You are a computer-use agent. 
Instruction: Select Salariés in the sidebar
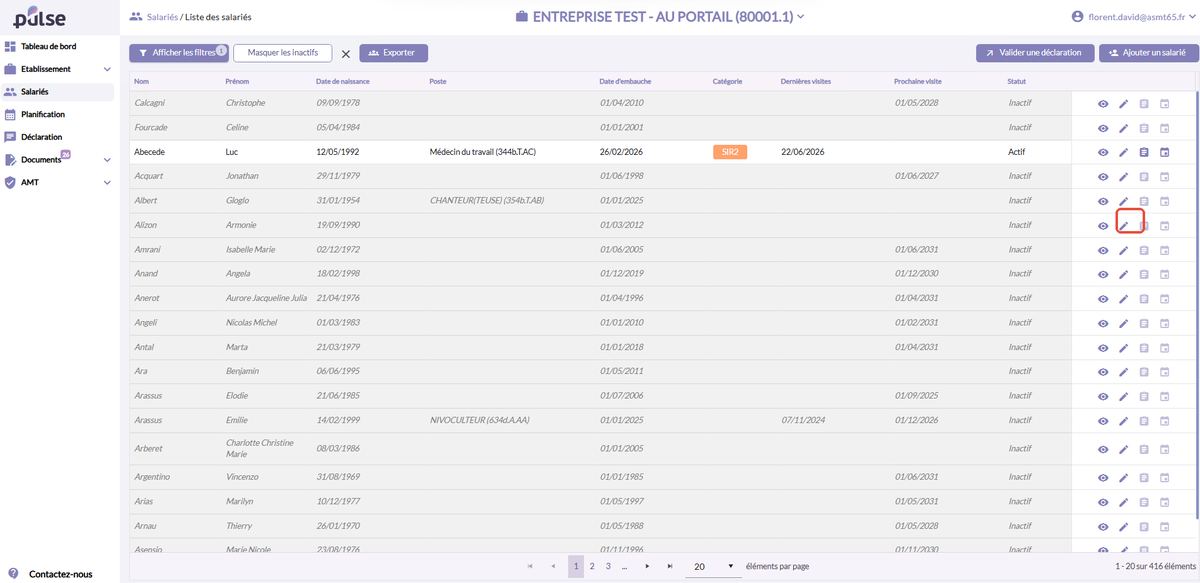coord(57,92)
